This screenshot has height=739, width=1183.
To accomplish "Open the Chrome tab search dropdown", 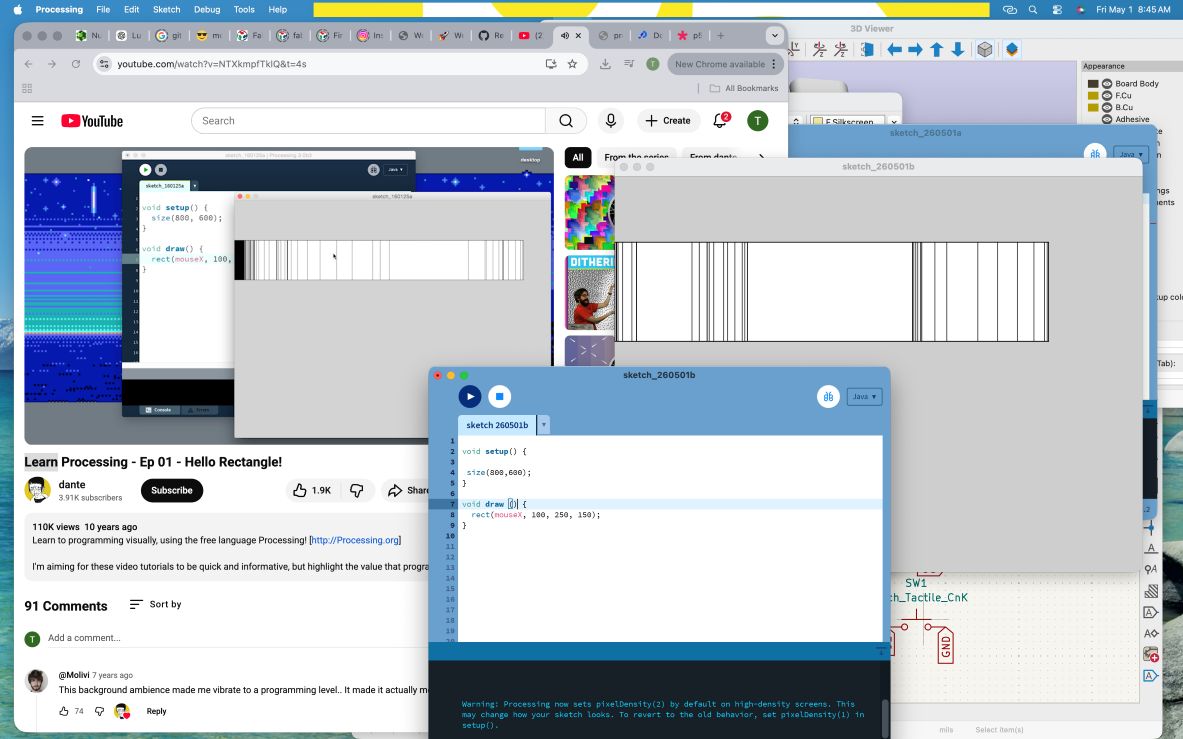I will point(774,35).
